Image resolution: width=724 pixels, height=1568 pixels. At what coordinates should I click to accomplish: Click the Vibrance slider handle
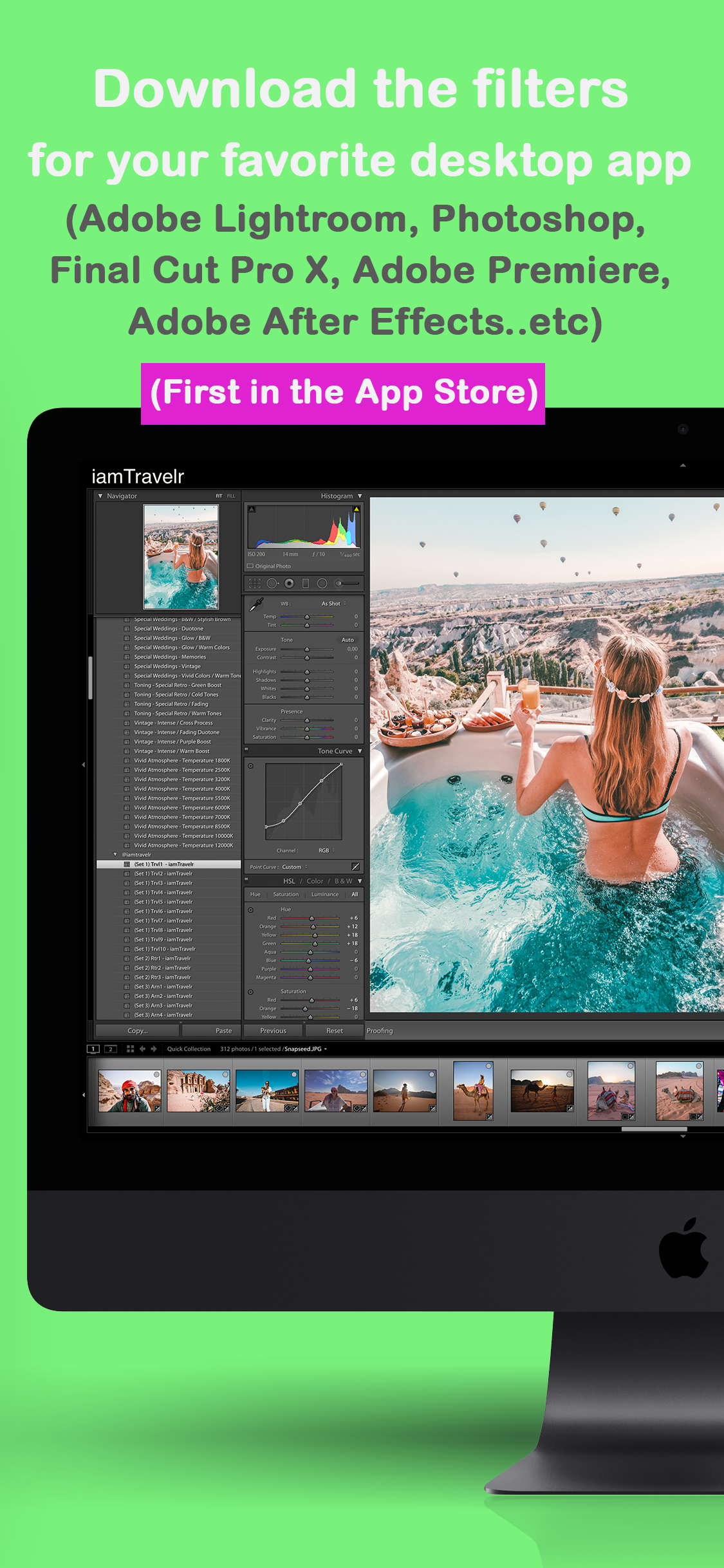pyautogui.click(x=307, y=729)
